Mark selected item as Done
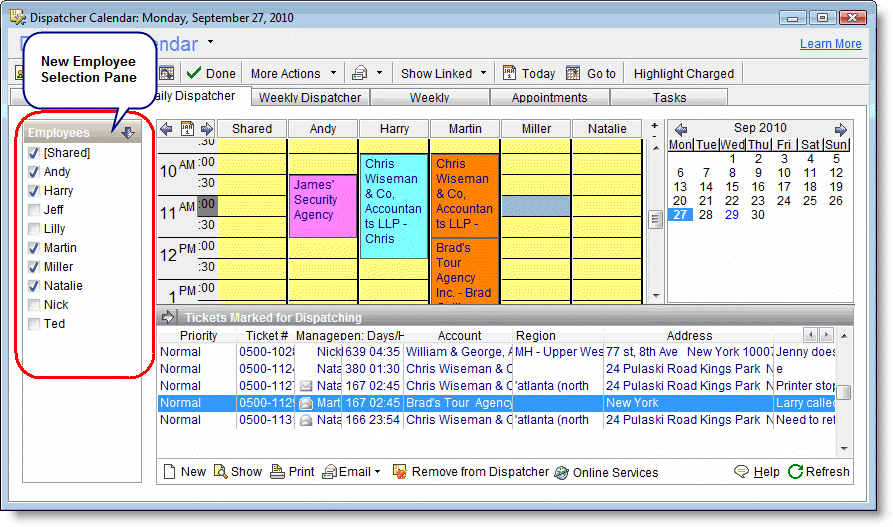Viewport: 893px width, 527px height. [211, 73]
